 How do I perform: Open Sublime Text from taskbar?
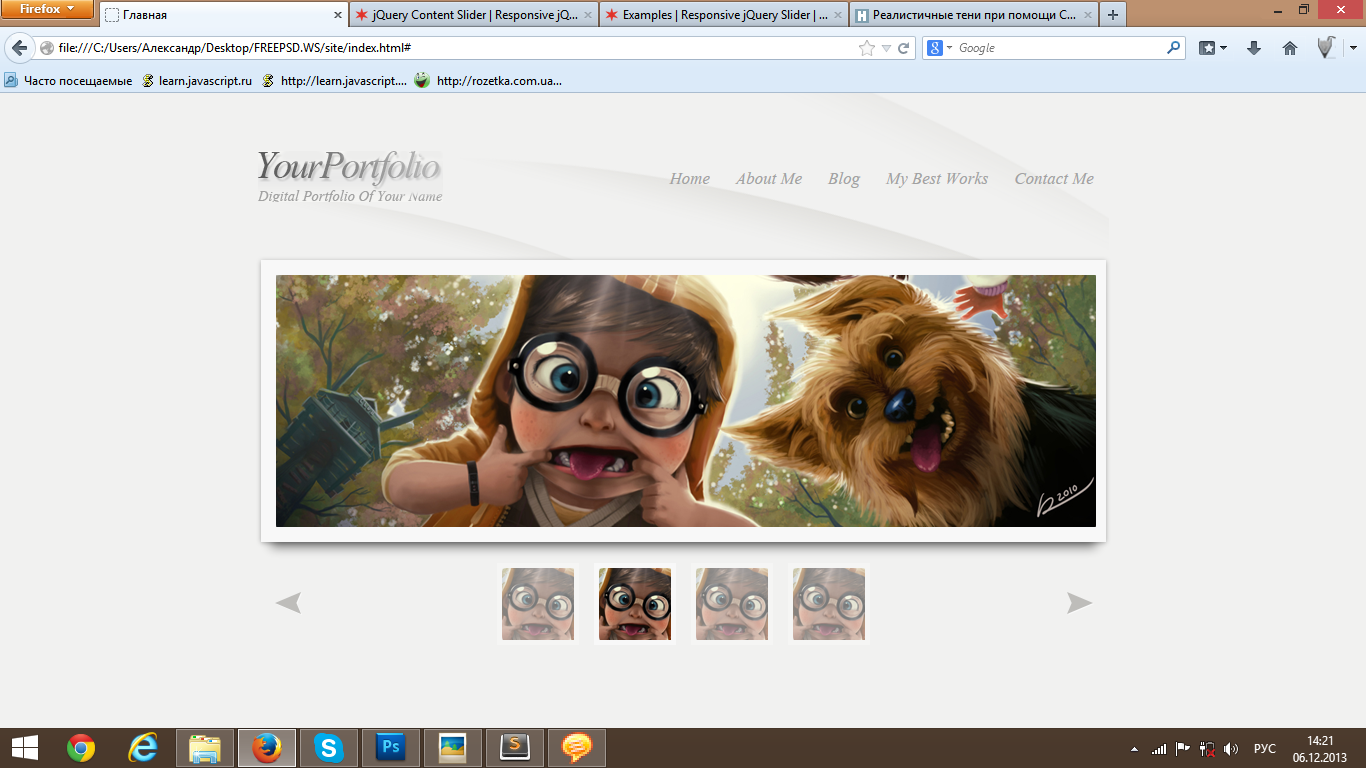[515, 748]
